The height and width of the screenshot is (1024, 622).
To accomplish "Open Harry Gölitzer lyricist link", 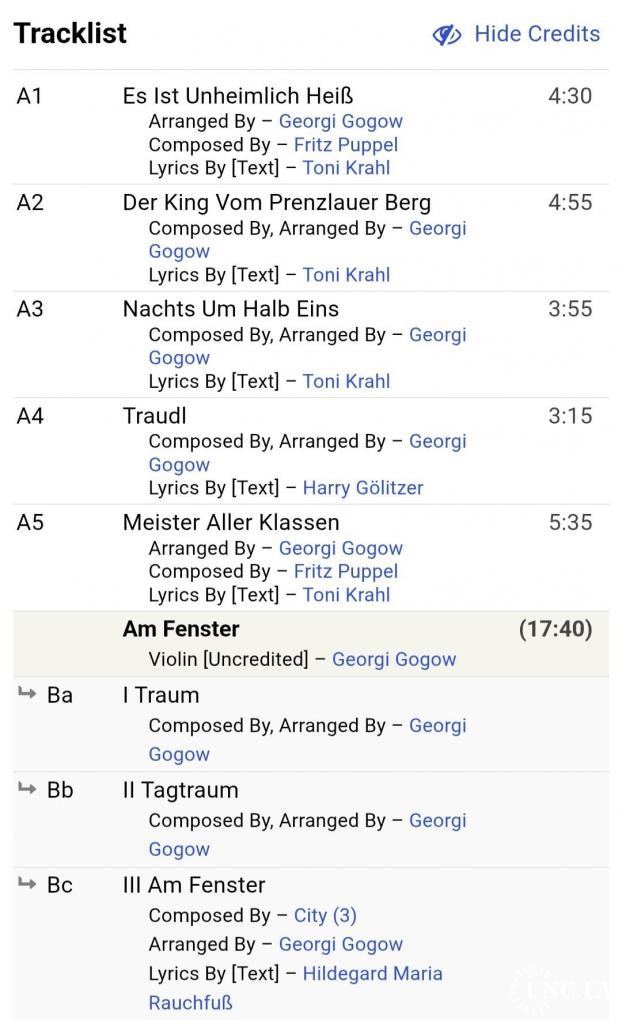I will coord(363,488).
